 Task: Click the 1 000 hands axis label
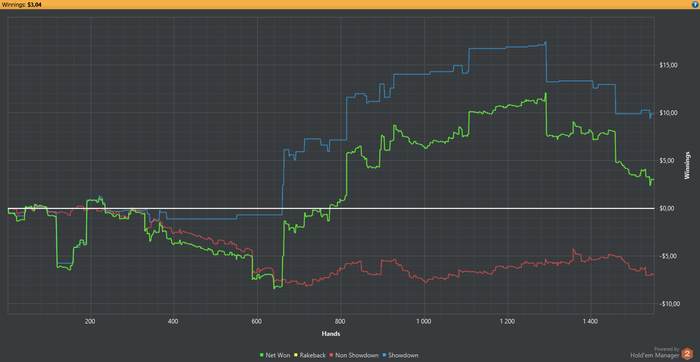point(423,321)
